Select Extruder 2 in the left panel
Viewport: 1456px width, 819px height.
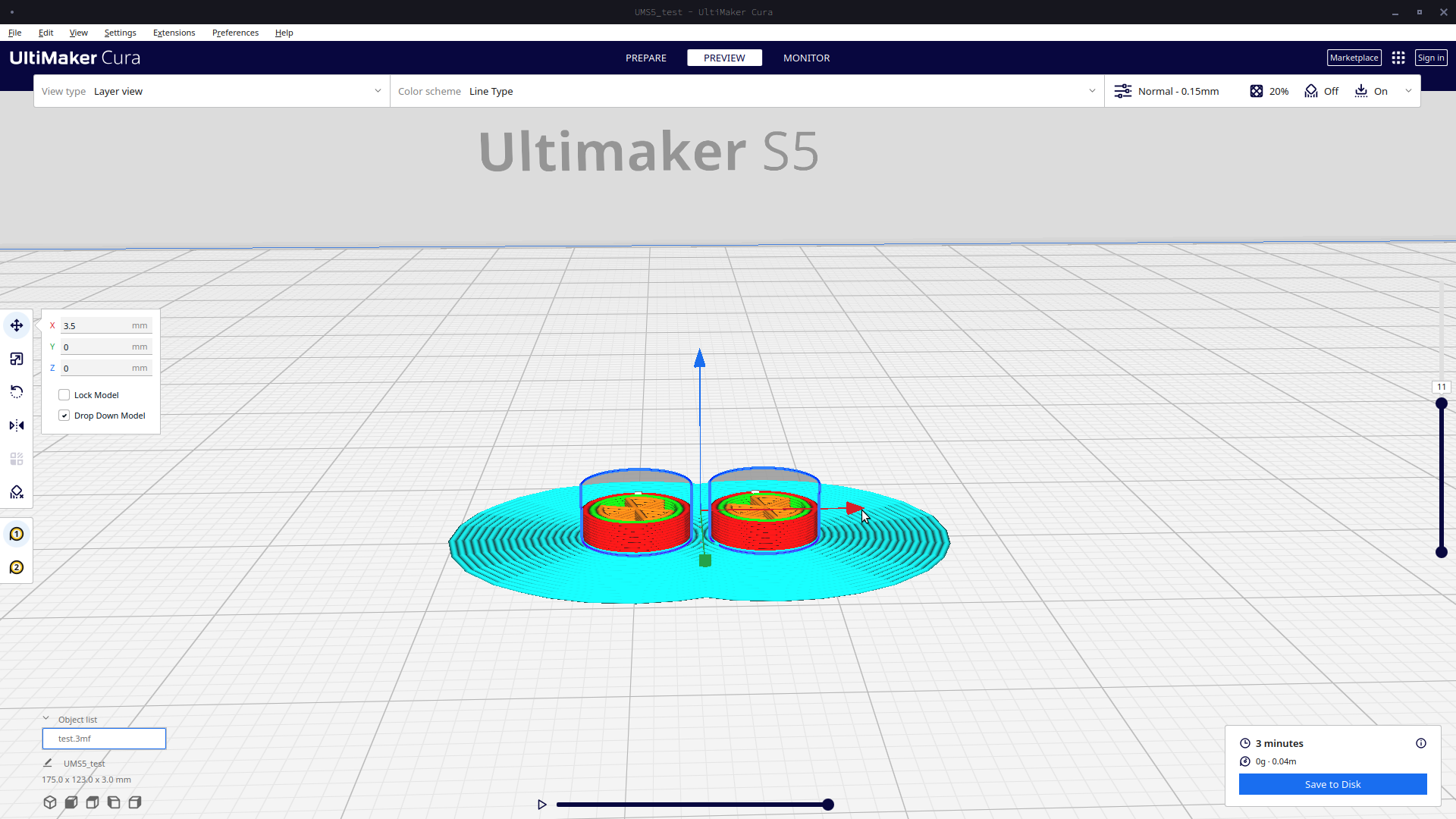tap(17, 566)
